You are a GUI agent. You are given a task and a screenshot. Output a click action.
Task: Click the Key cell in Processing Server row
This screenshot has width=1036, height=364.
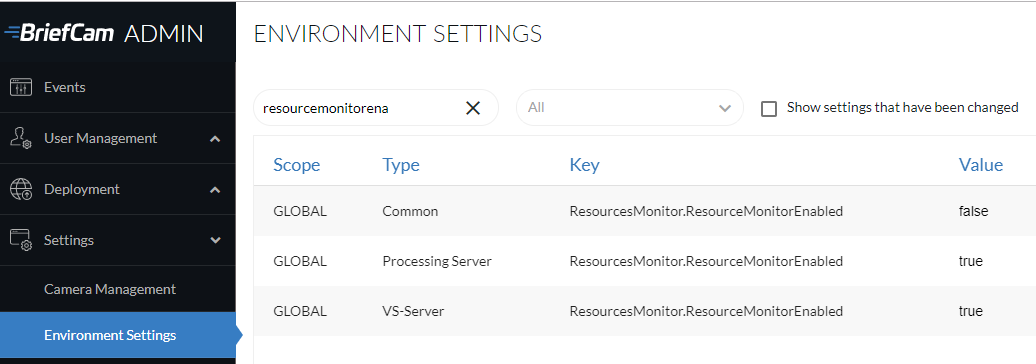click(x=706, y=262)
